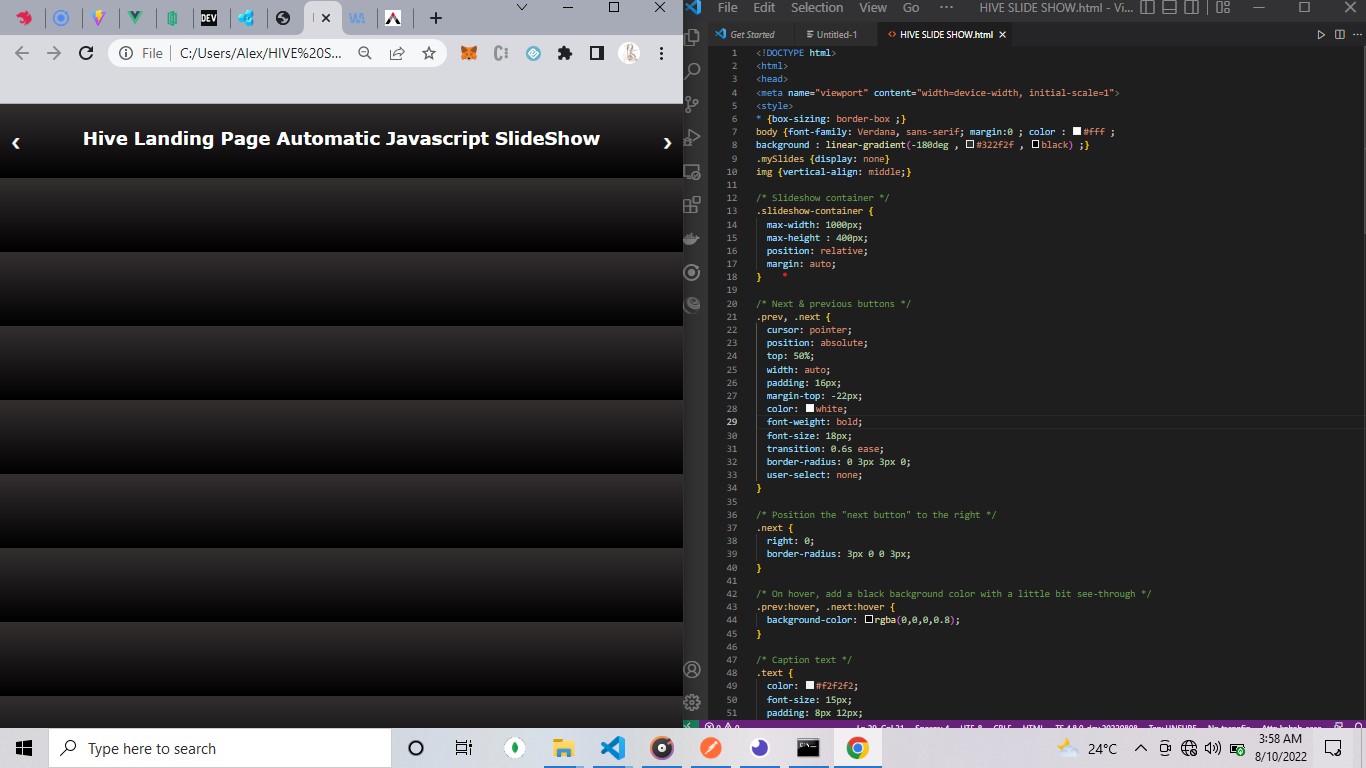Open Windows Start menu
The image size is (1366, 768).
point(24,748)
